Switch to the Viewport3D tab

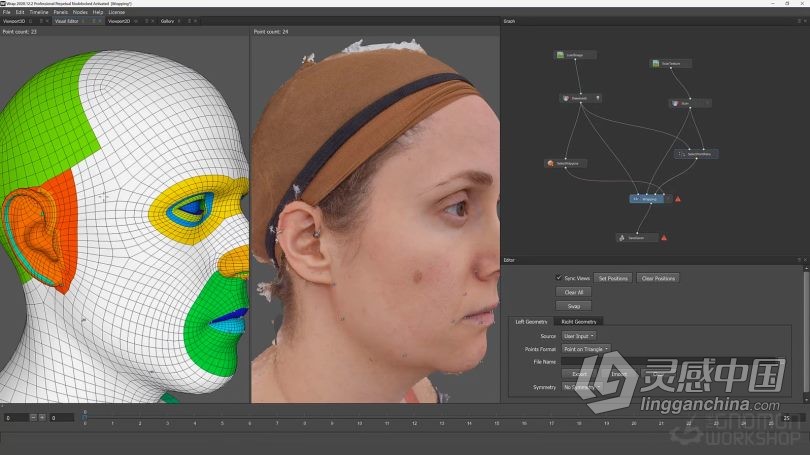14,21
